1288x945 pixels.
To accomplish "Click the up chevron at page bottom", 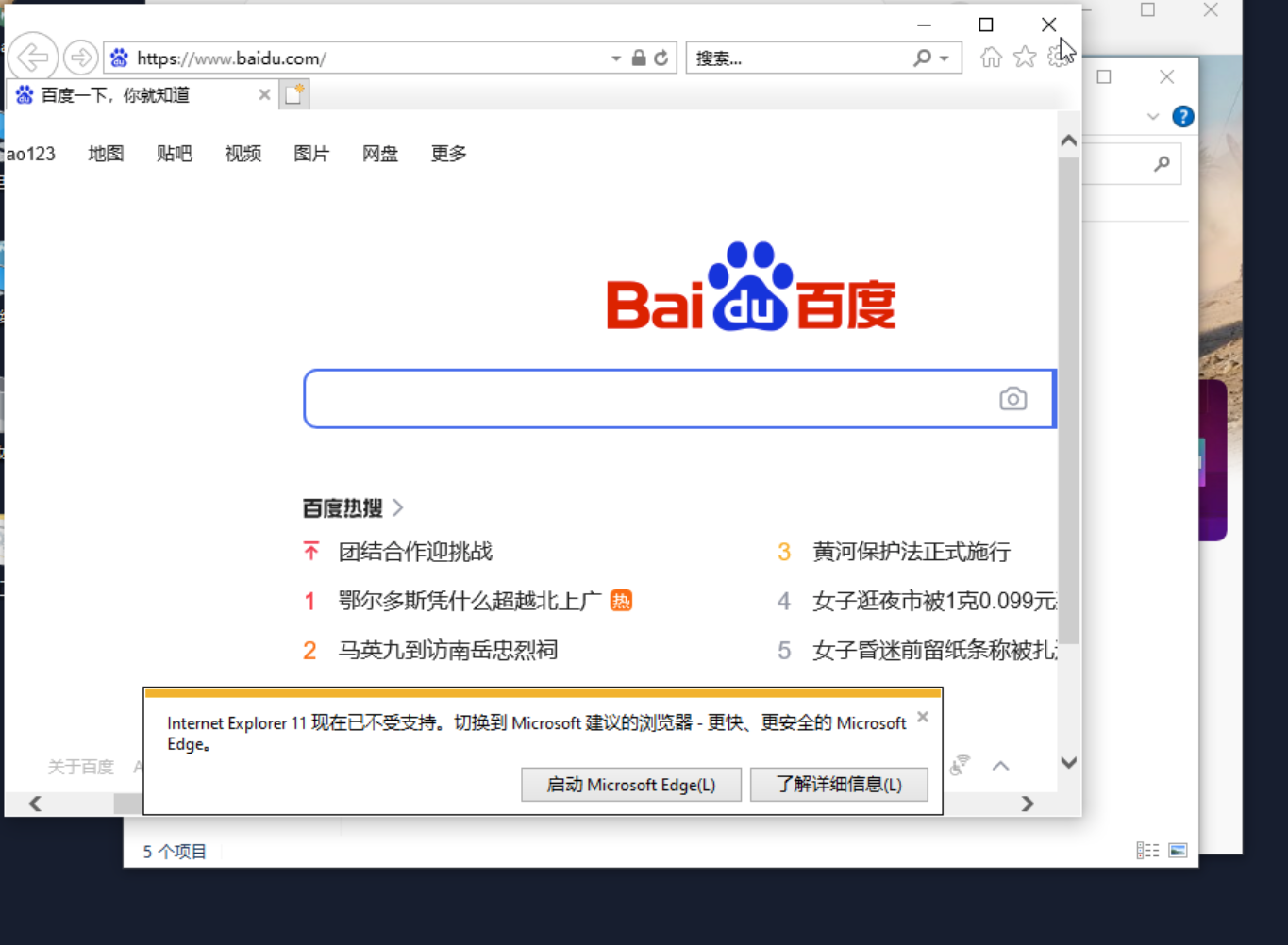I will tap(1001, 766).
